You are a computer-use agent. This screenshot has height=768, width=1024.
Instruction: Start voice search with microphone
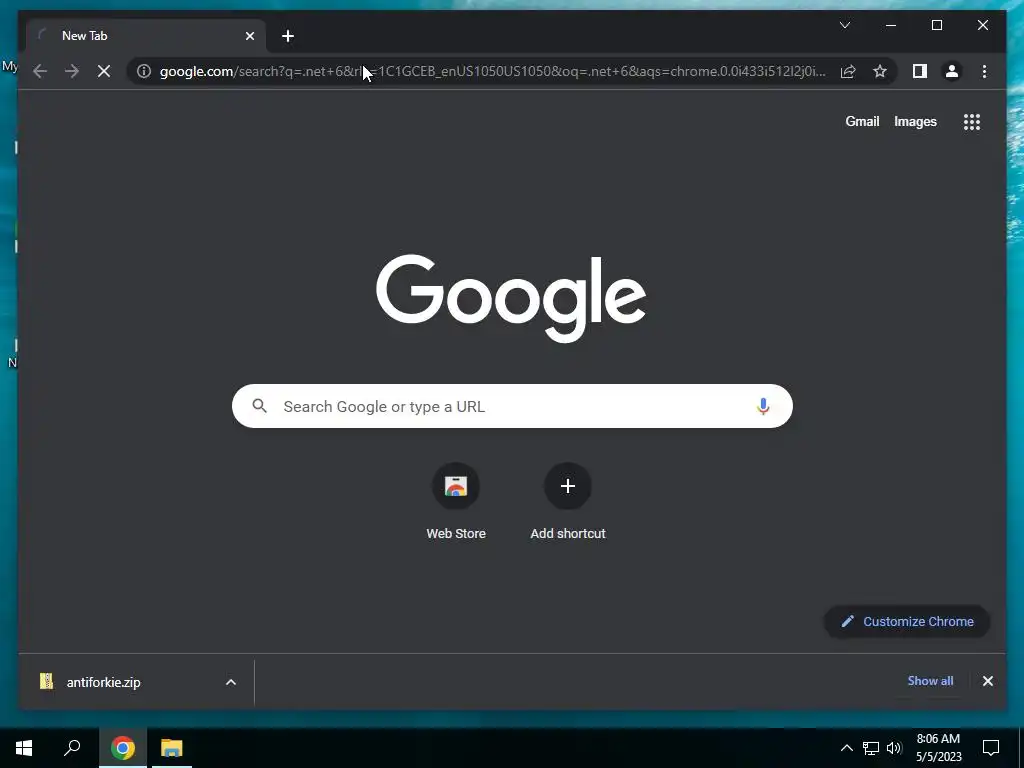pyautogui.click(x=763, y=406)
